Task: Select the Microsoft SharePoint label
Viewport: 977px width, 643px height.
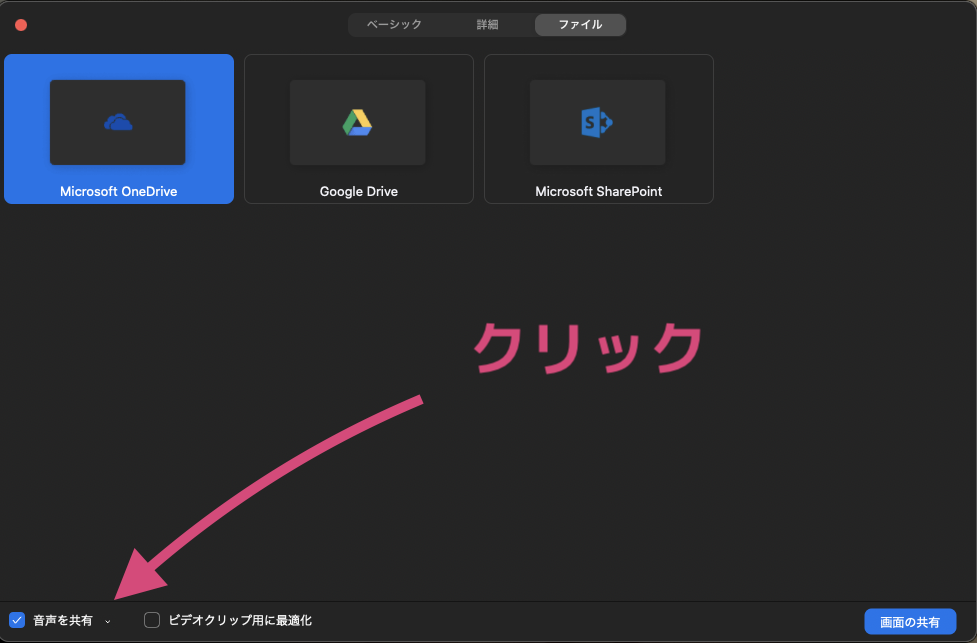Action: point(599,191)
